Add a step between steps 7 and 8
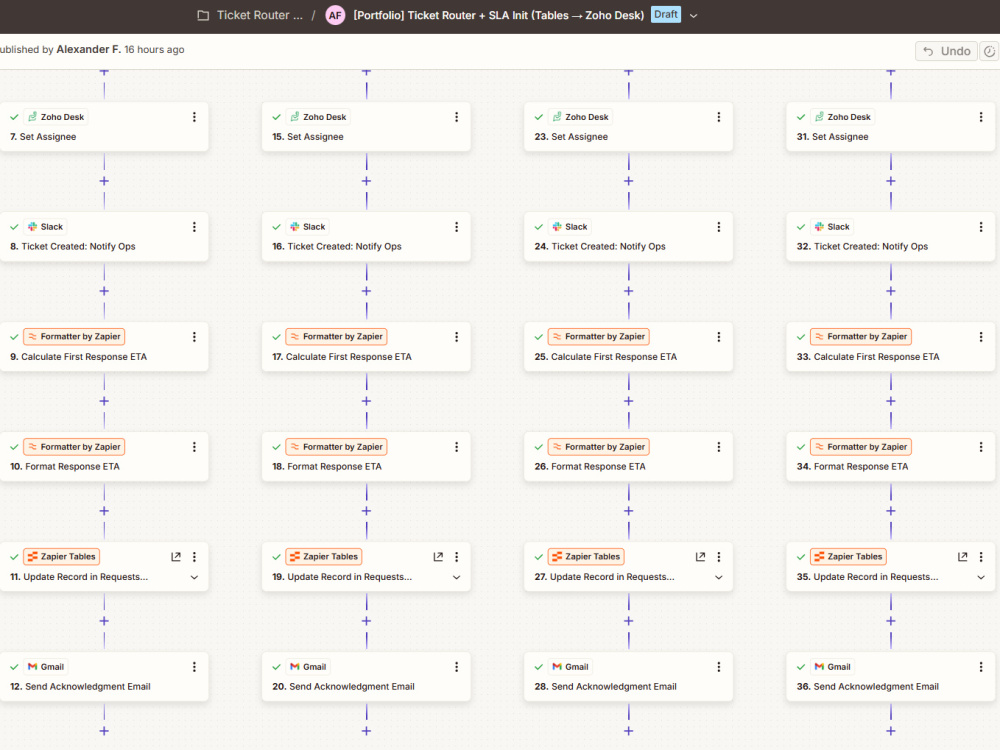Viewport: 1000px width, 750px height. click(104, 181)
